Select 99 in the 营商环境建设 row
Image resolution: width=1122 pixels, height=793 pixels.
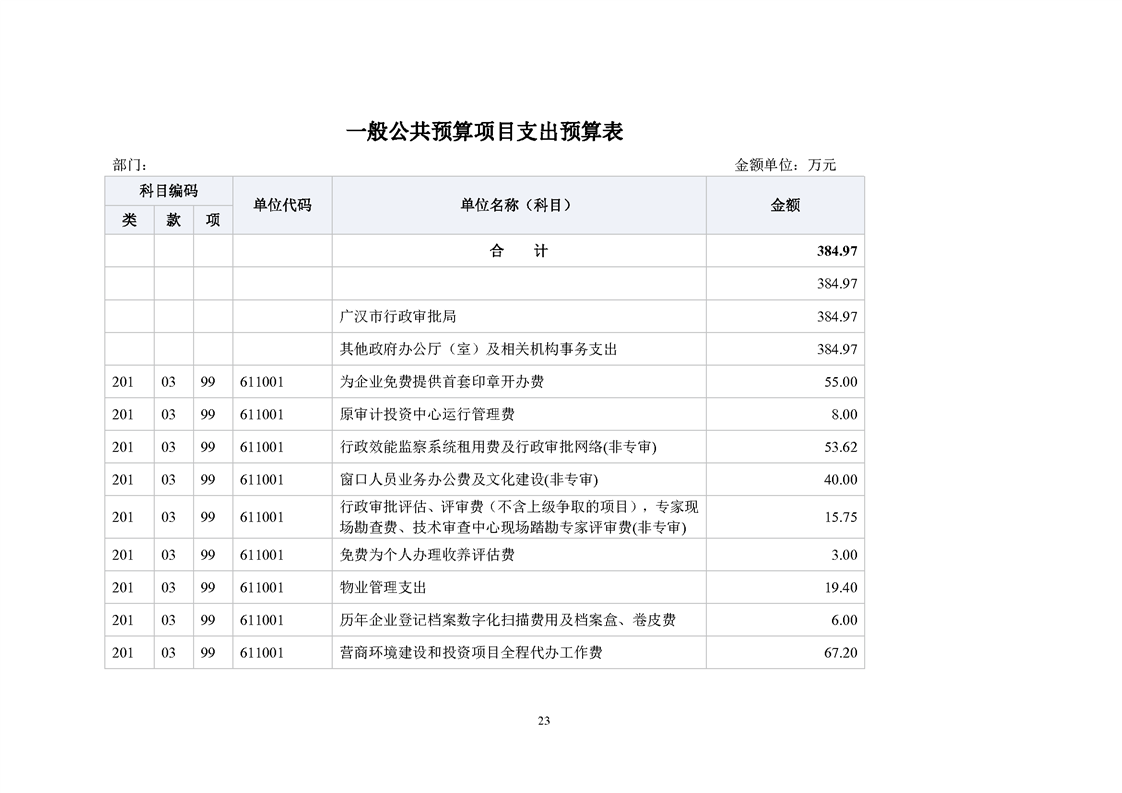point(208,653)
